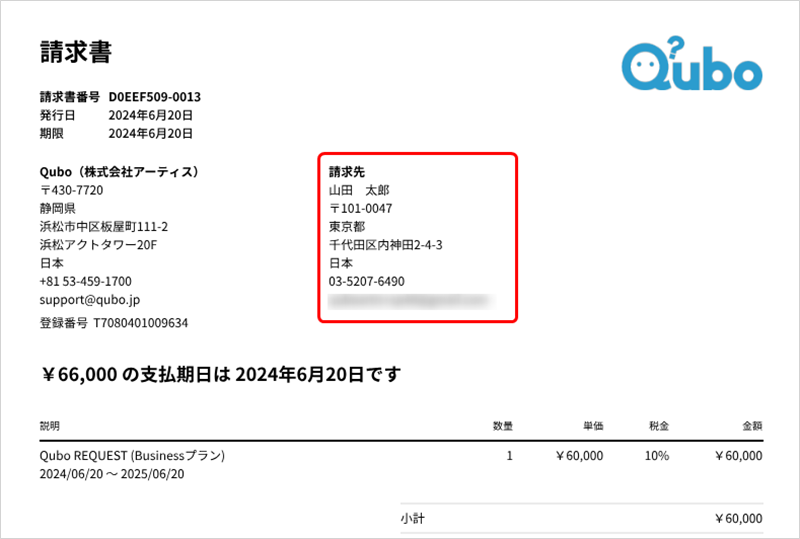Image resolution: width=800 pixels, height=539 pixels.
Task: Click the 発行日 label
Action: coord(58,115)
